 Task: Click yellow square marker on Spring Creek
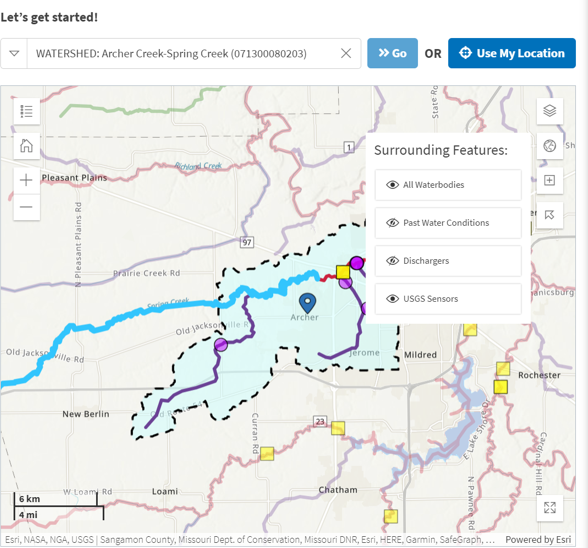pyautogui.click(x=343, y=272)
